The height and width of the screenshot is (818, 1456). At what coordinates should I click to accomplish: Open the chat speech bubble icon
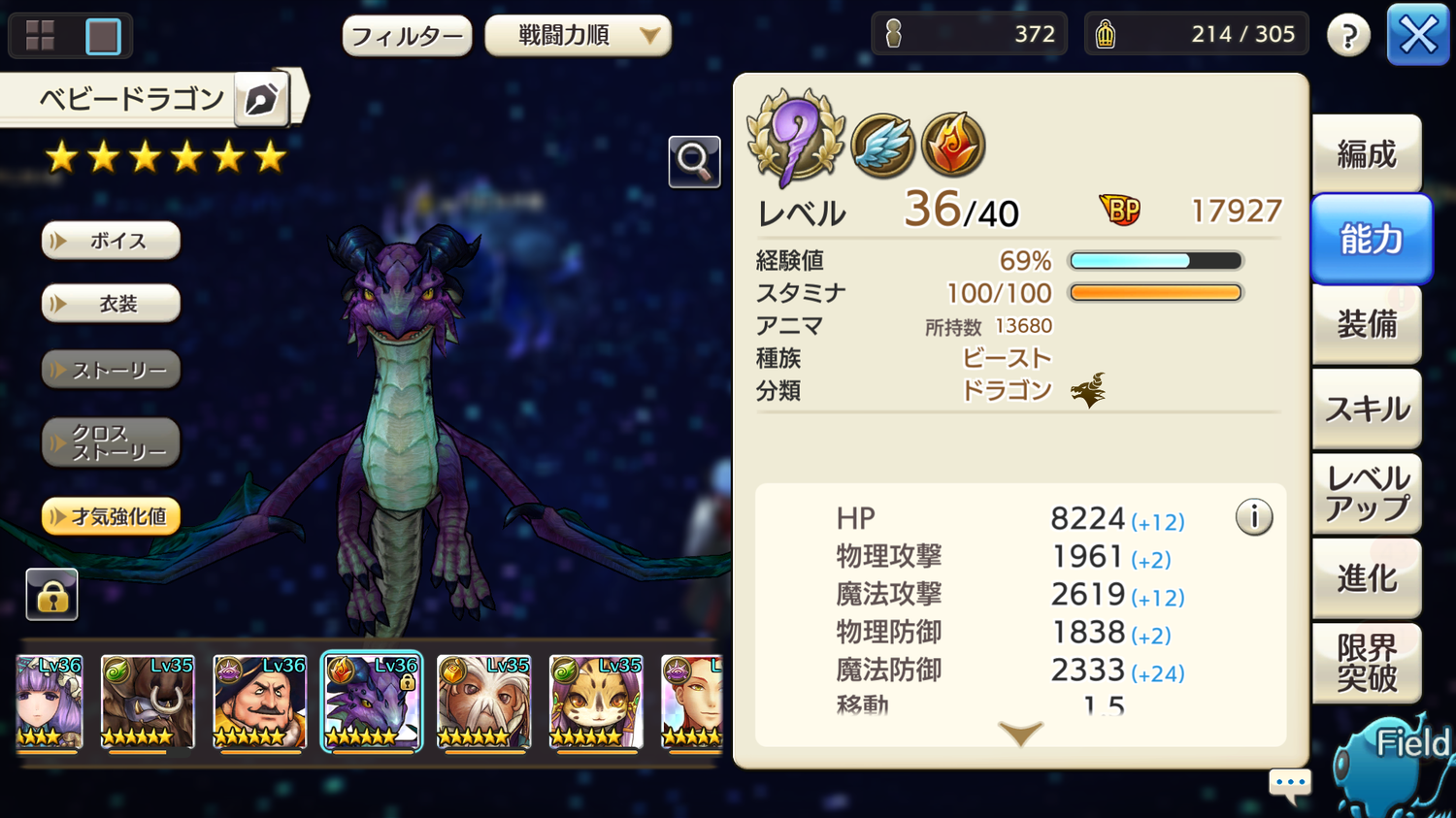click(x=1290, y=785)
